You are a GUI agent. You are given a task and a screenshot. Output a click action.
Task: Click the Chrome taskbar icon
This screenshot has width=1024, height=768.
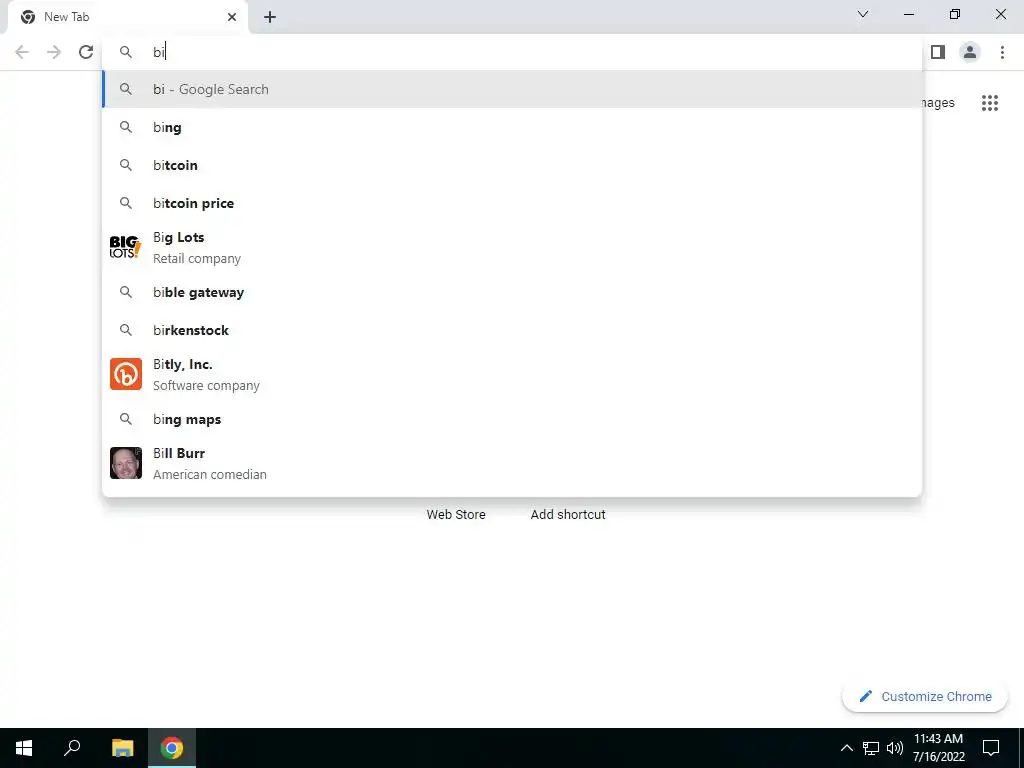pyautogui.click(x=172, y=748)
